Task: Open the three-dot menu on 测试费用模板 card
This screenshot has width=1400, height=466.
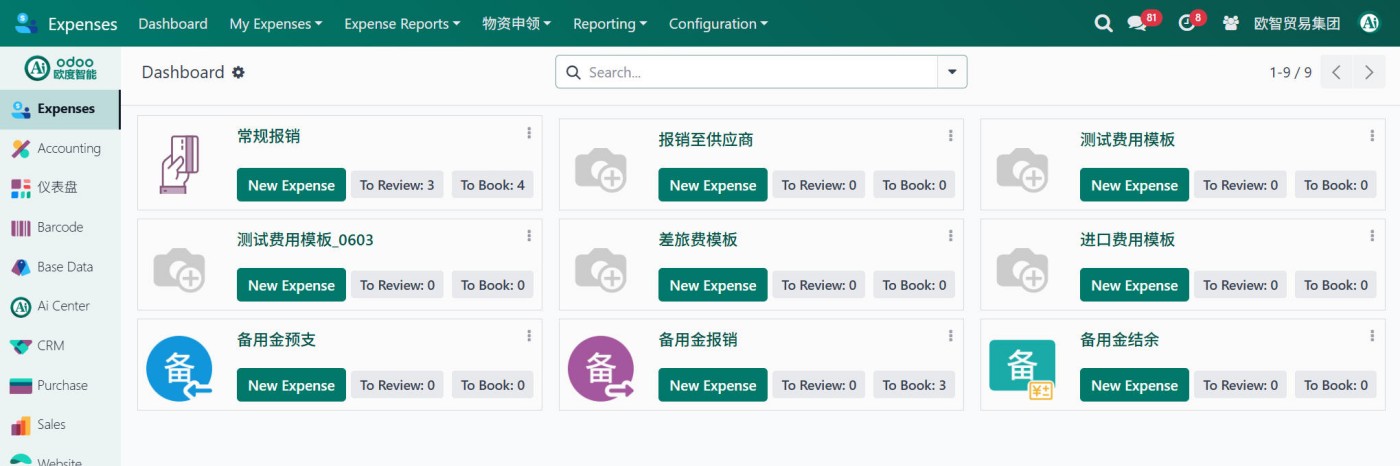Action: pos(1372,134)
